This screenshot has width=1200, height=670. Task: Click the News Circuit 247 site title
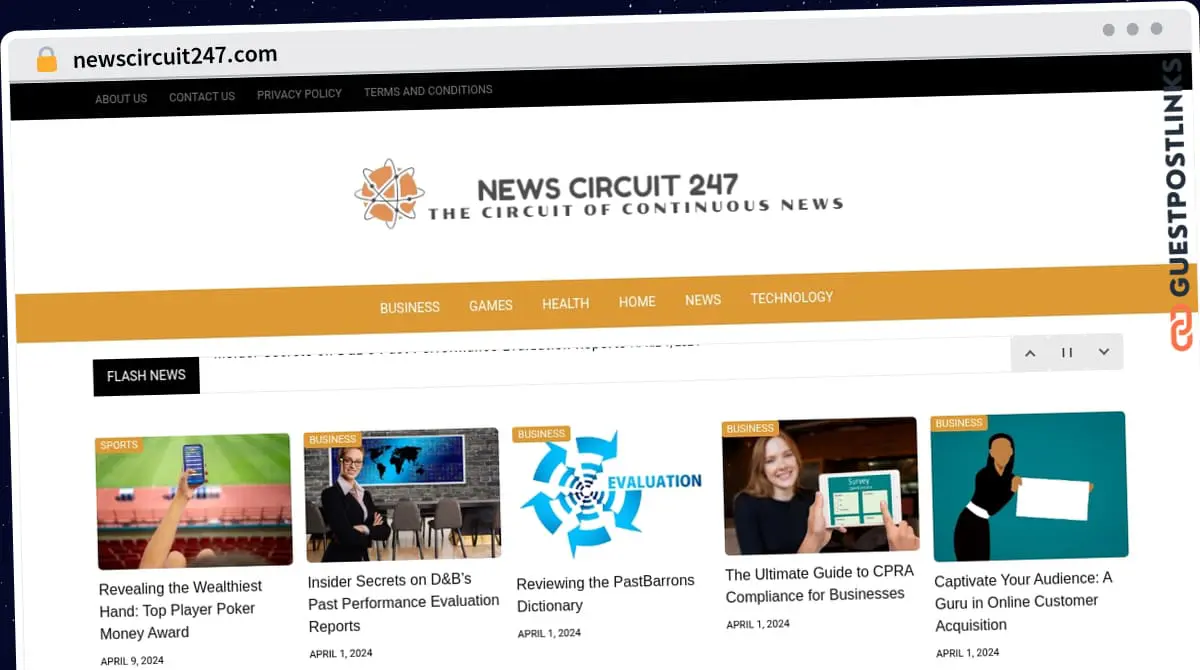click(x=608, y=186)
